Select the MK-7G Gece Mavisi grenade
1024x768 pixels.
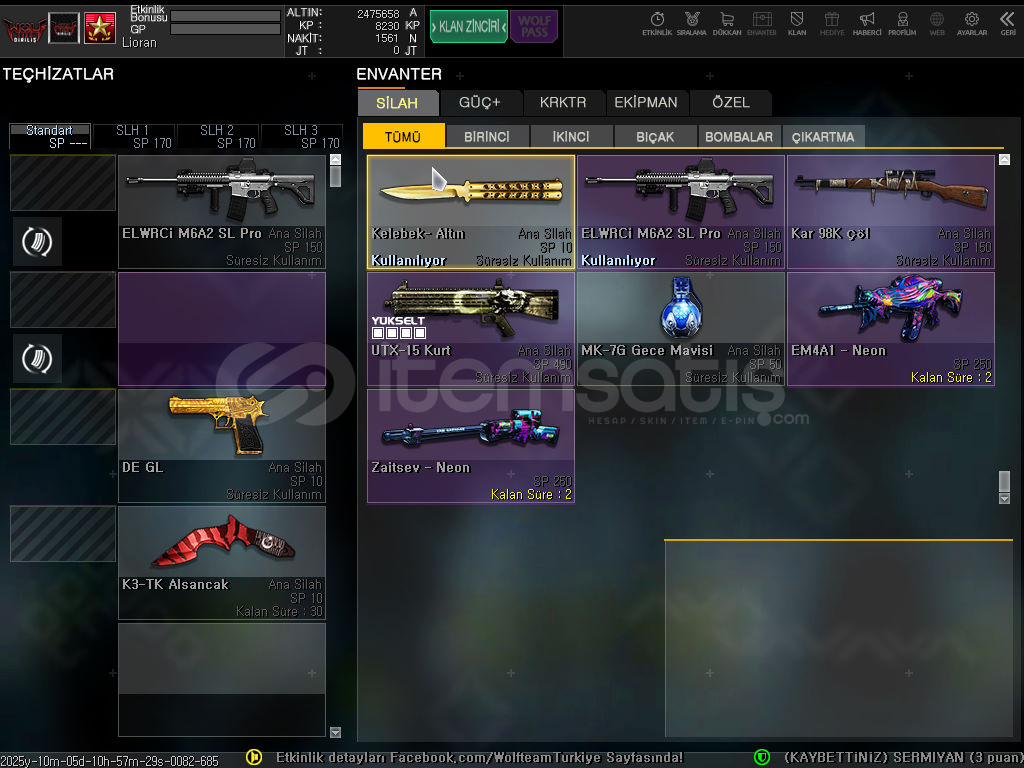click(680, 328)
